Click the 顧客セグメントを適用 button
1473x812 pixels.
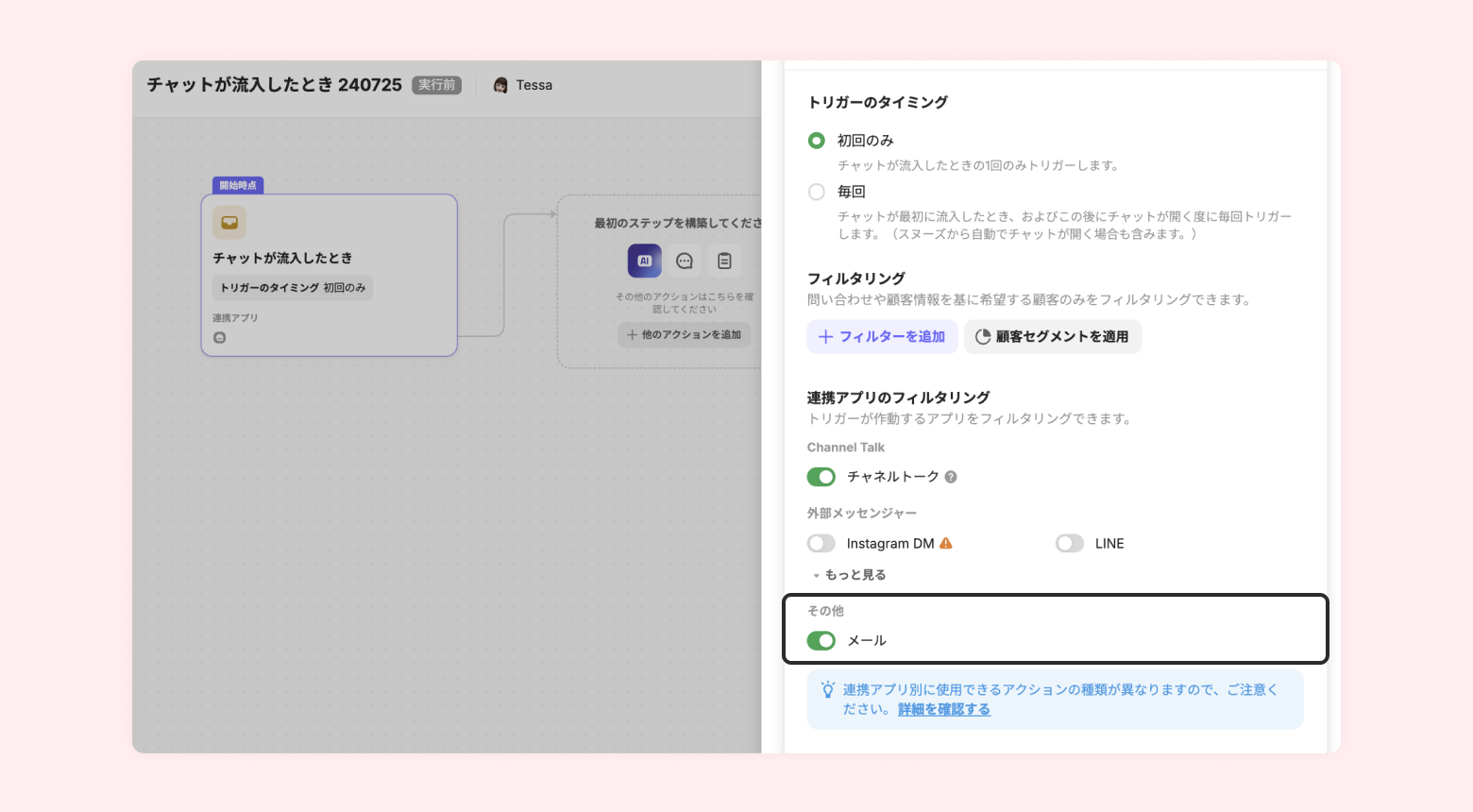click(1052, 337)
